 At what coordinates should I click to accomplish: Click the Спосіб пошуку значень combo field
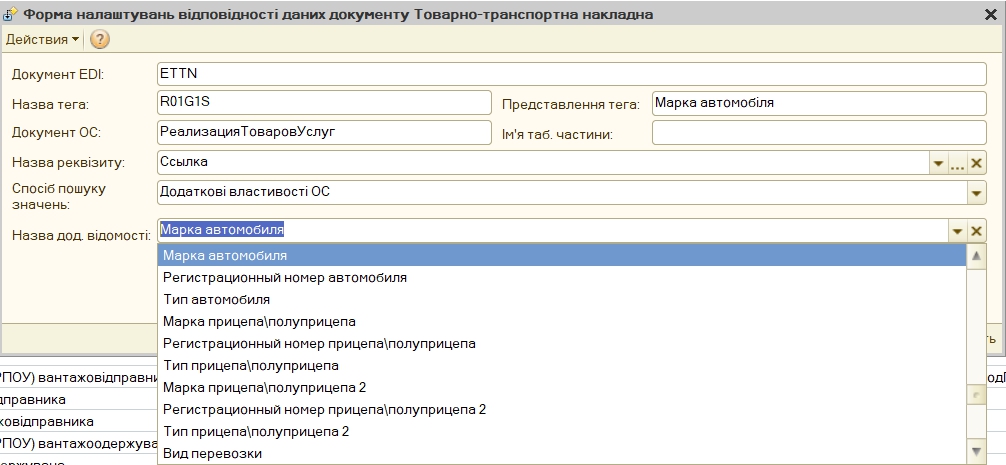562,192
